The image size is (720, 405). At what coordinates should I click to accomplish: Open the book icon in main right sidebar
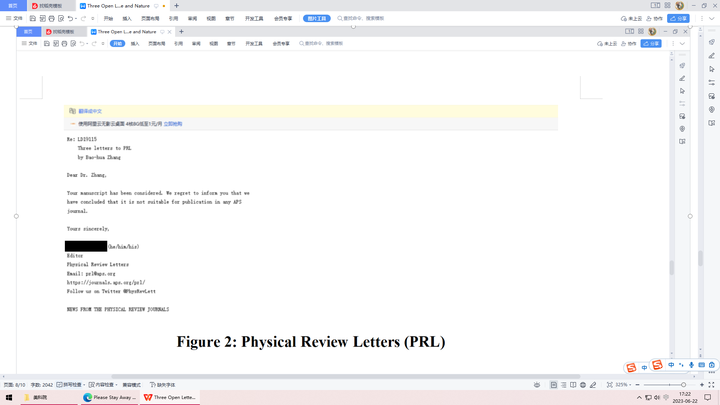pos(712,123)
